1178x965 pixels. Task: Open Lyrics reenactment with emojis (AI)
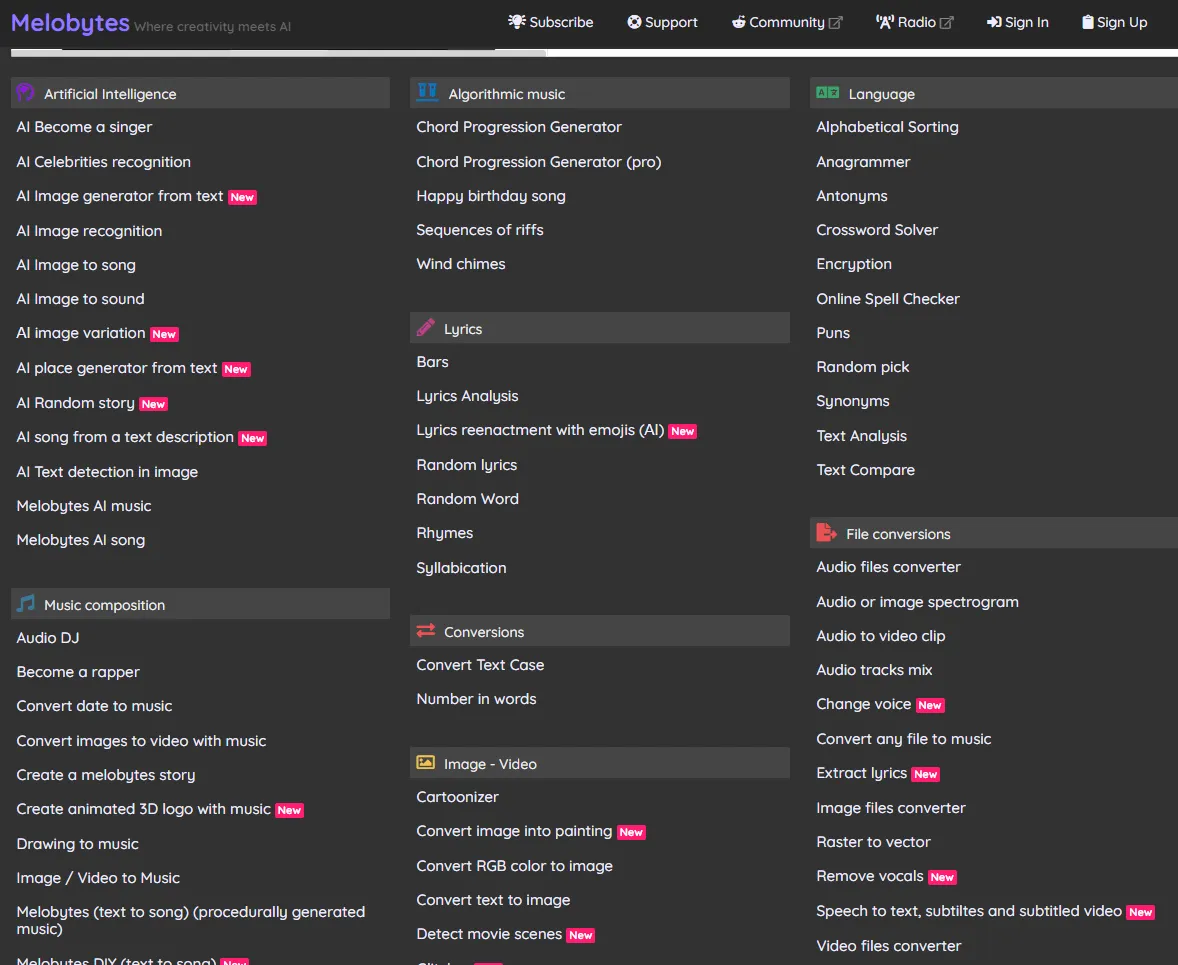540,430
